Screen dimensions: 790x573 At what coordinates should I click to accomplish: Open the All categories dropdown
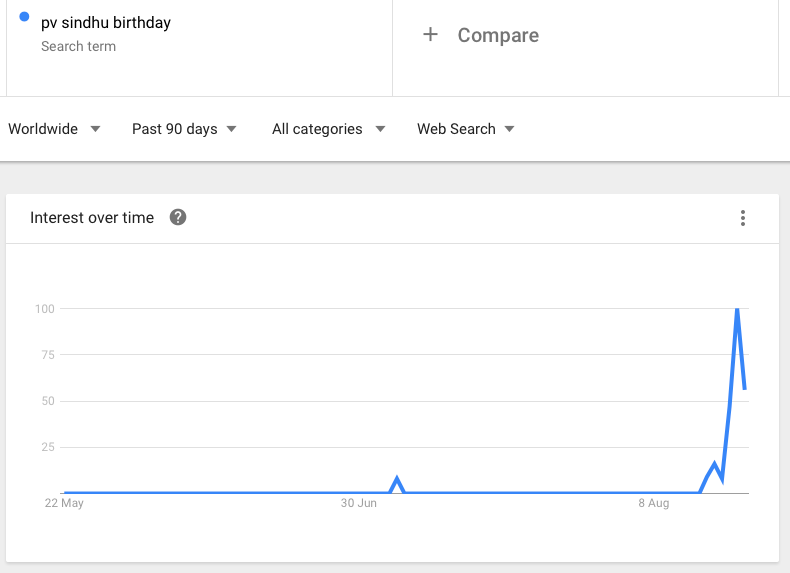pyautogui.click(x=329, y=129)
